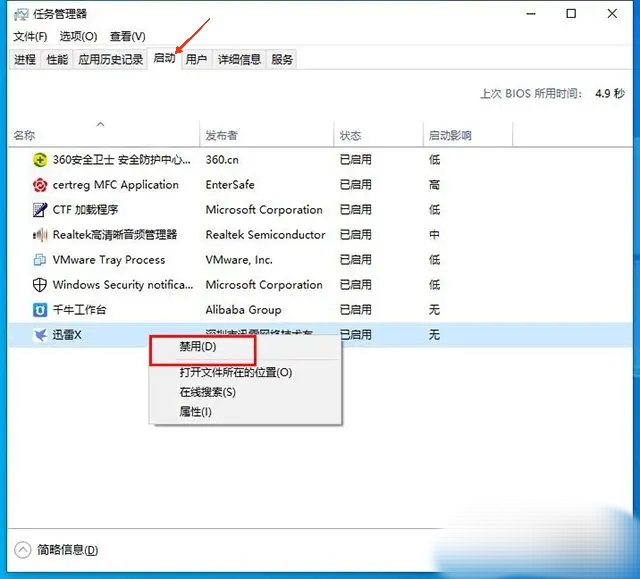Sort by the 启动影响 column header
The height and width of the screenshot is (579, 640).
pyautogui.click(x=468, y=135)
